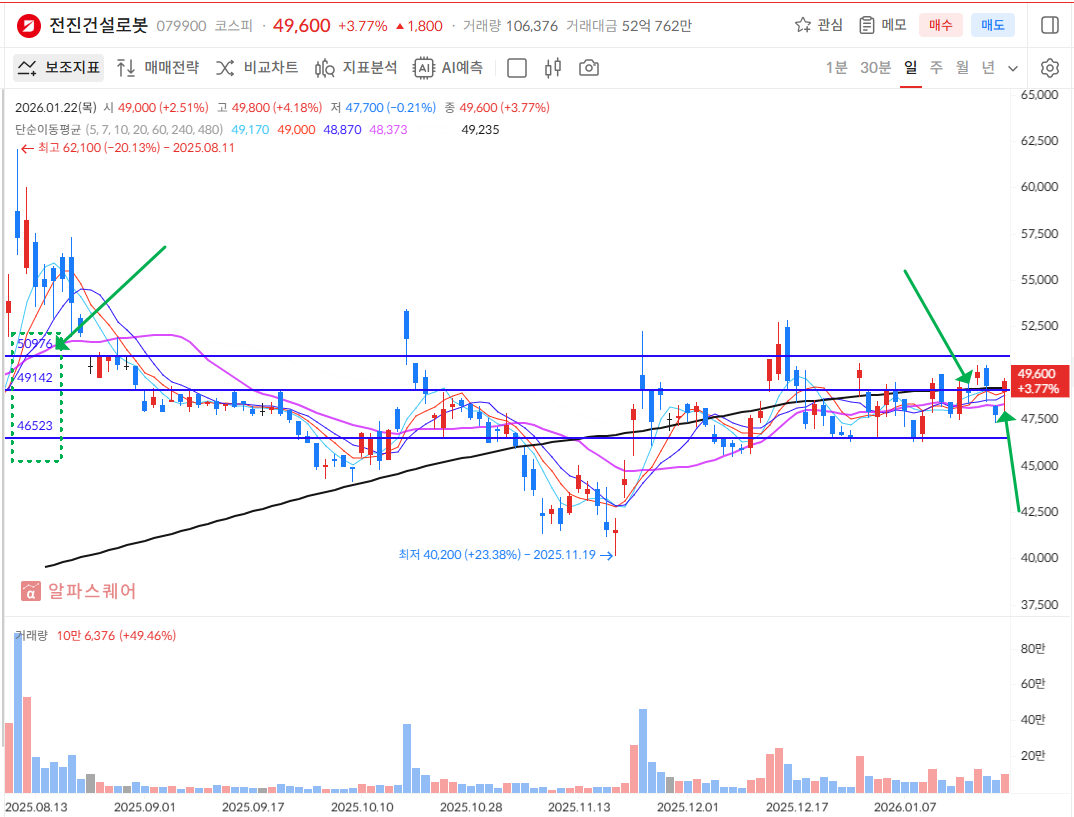The image size is (1074, 817).
Task: Switch to the 30분 timeframe tab
Action: point(875,68)
